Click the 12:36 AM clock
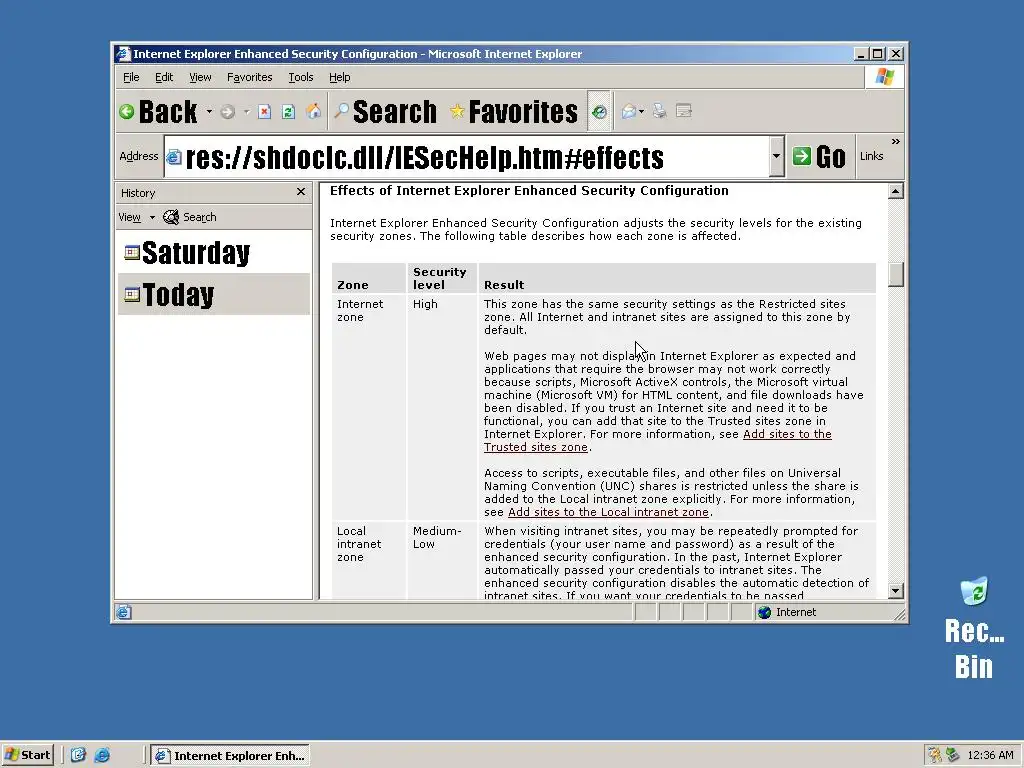 pos(990,755)
